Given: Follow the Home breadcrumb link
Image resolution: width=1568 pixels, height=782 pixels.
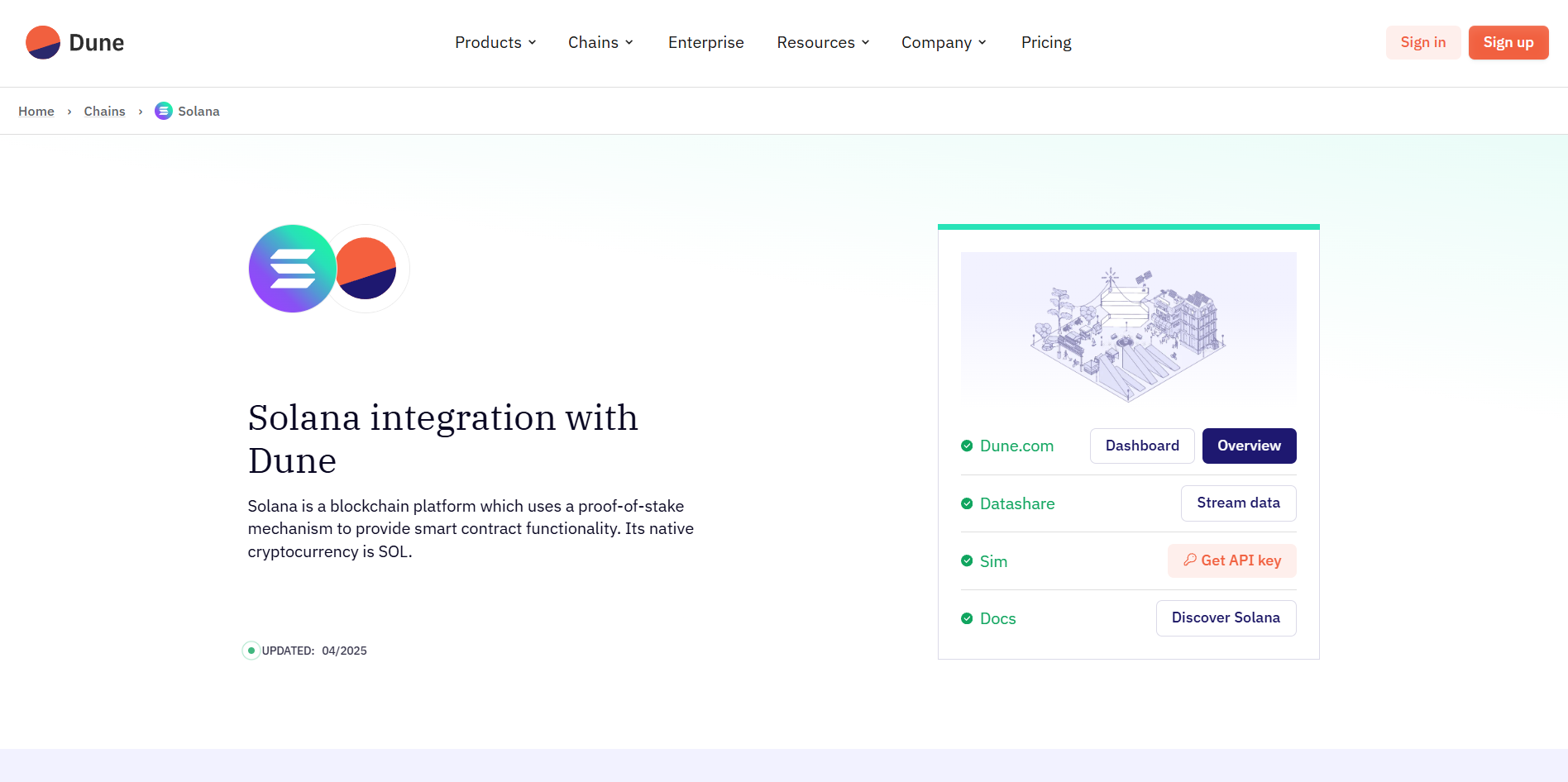Looking at the screenshot, I should (x=36, y=112).
